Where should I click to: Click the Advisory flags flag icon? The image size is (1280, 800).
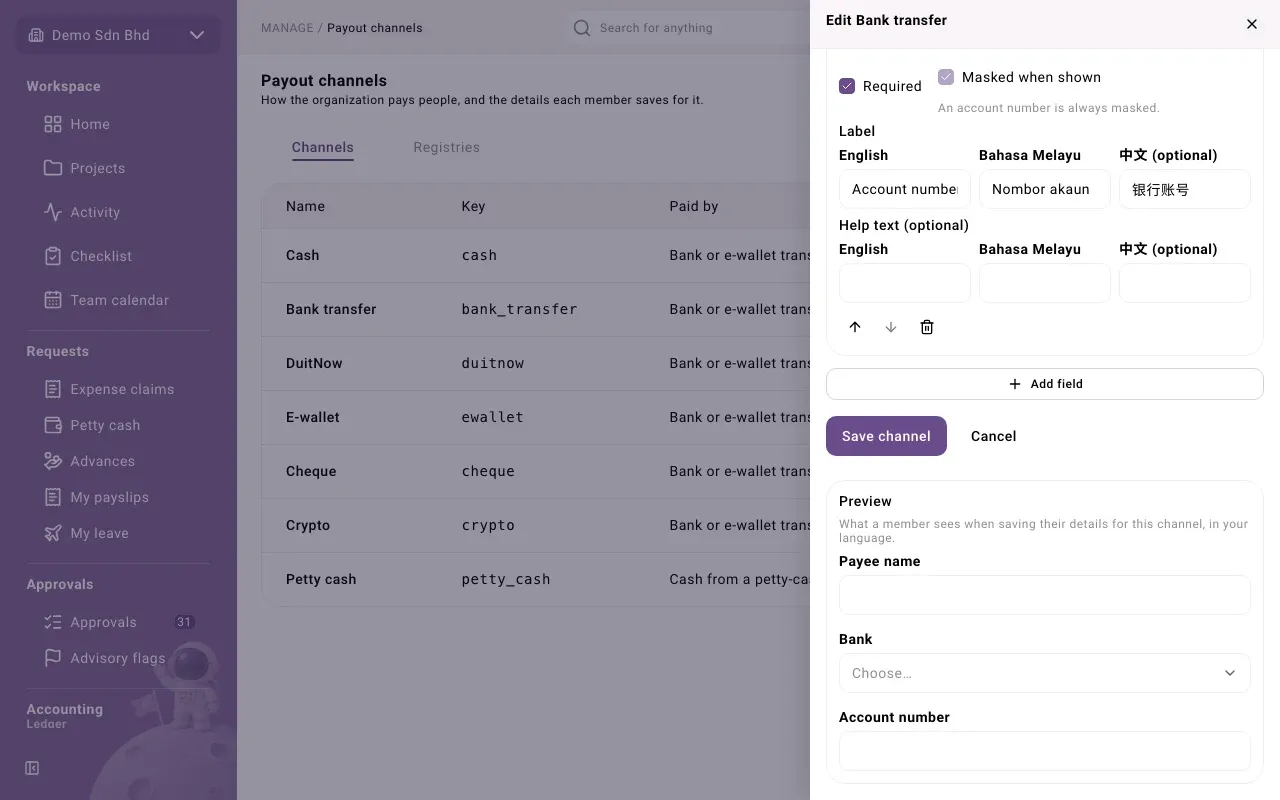tap(53, 658)
